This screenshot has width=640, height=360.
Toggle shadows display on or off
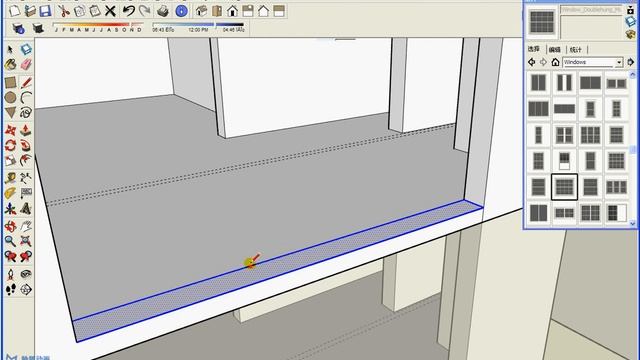pyautogui.click(x=38, y=28)
